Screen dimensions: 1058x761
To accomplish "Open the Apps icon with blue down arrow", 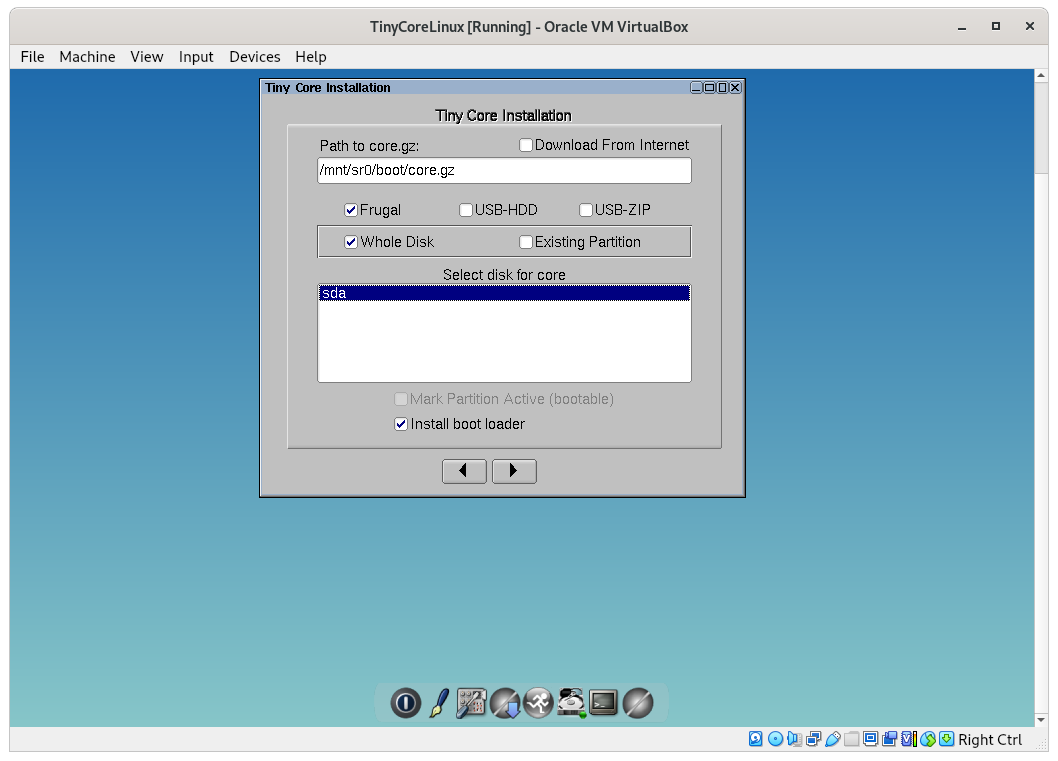I will pyautogui.click(x=505, y=703).
